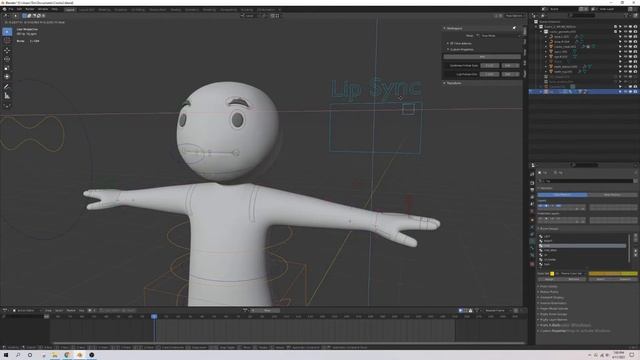Hide teeth_bottom.001 in the viewport

click(x=625, y=67)
